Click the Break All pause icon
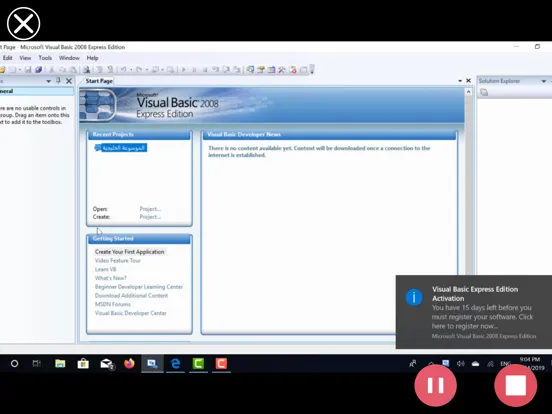This screenshot has height=414, width=552. tap(194, 70)
